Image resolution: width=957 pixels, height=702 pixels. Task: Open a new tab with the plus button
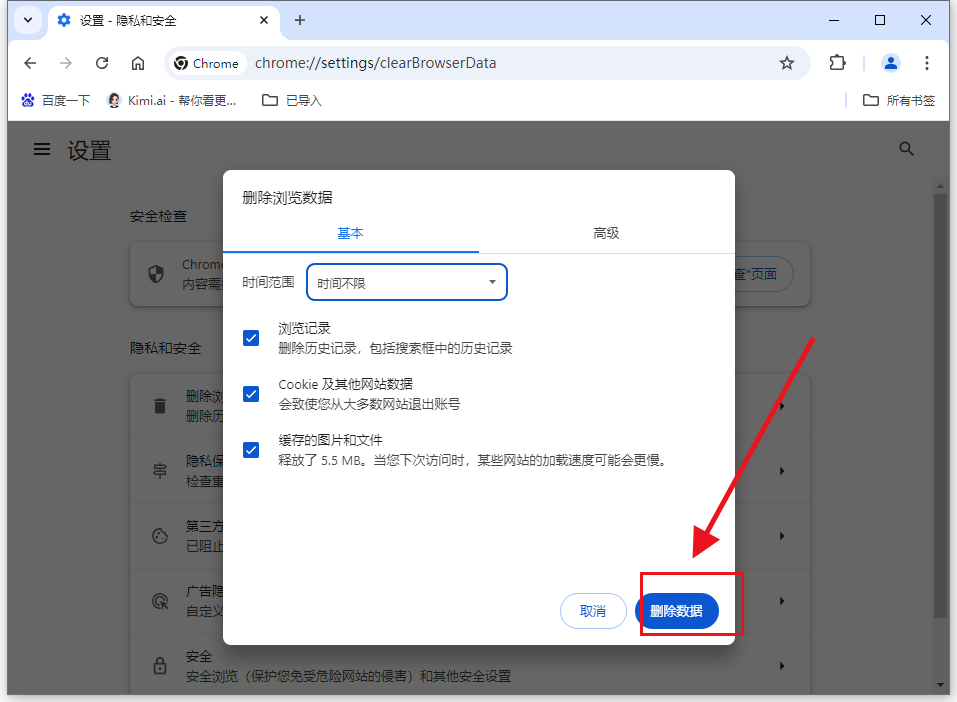point(300,20)
